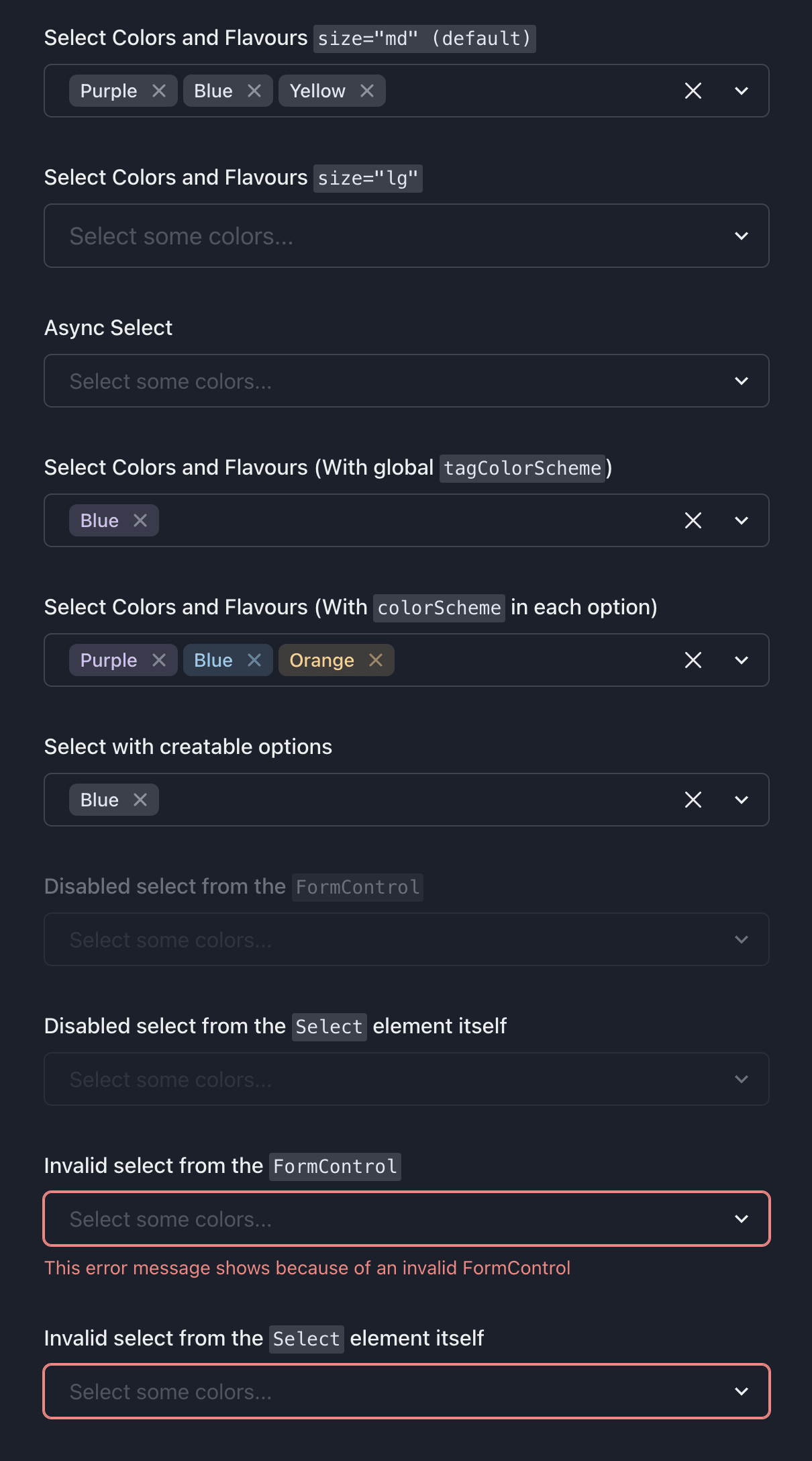Select the Blue tag in the first select
The height and width of the screenshot is (1461, 812).
point(212,90)
